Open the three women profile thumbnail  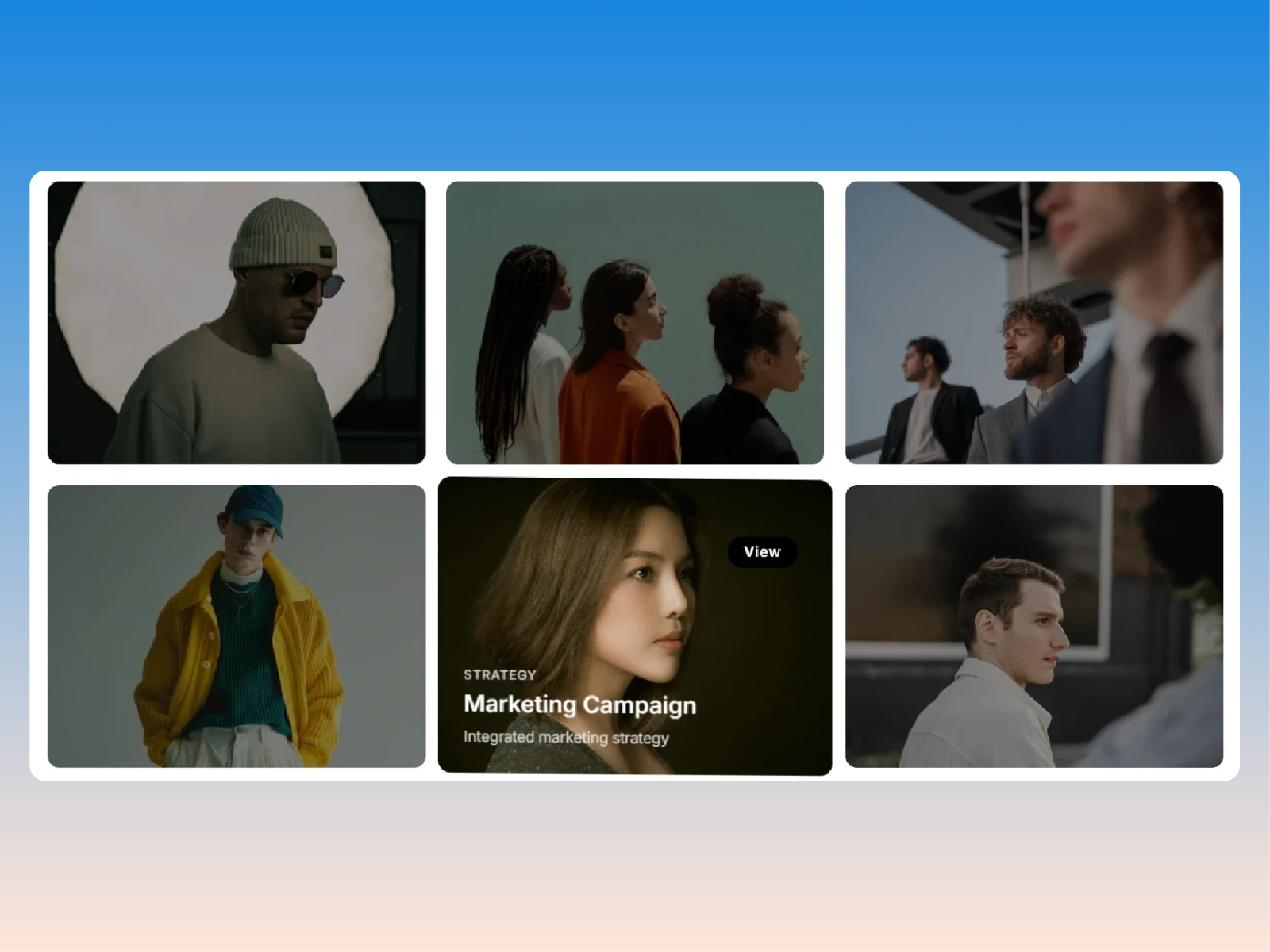point(635,322)
